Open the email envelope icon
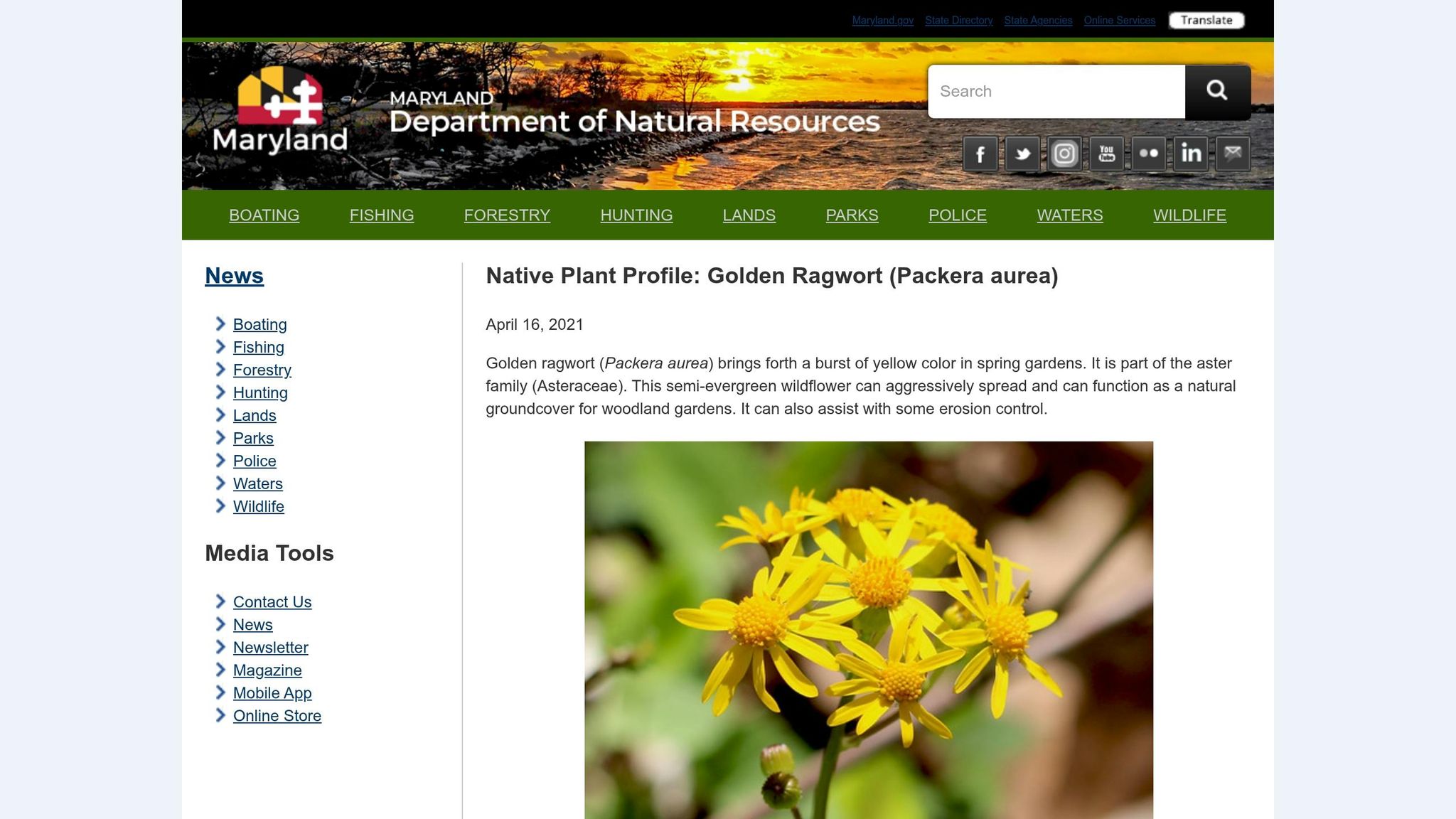Viewport: 1456px width, 819px height. pos(1233,154)
